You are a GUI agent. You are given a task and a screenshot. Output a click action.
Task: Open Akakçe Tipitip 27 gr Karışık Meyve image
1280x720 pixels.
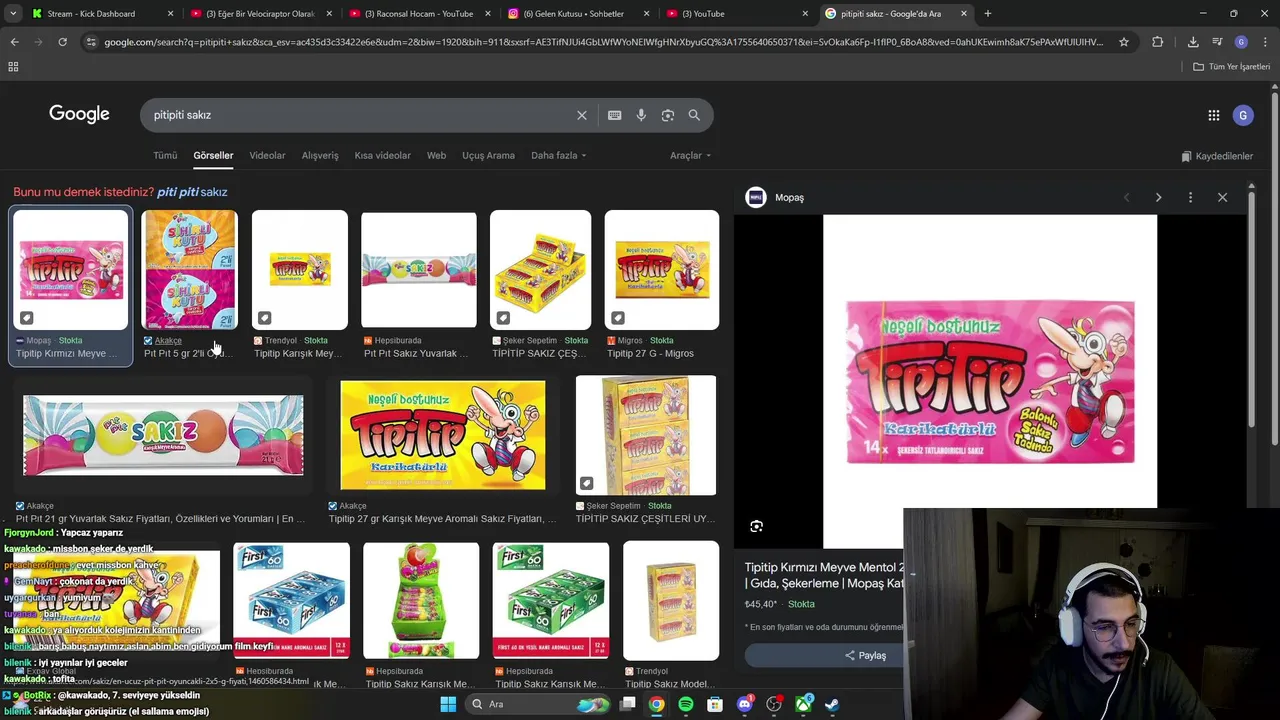point(443,435)
